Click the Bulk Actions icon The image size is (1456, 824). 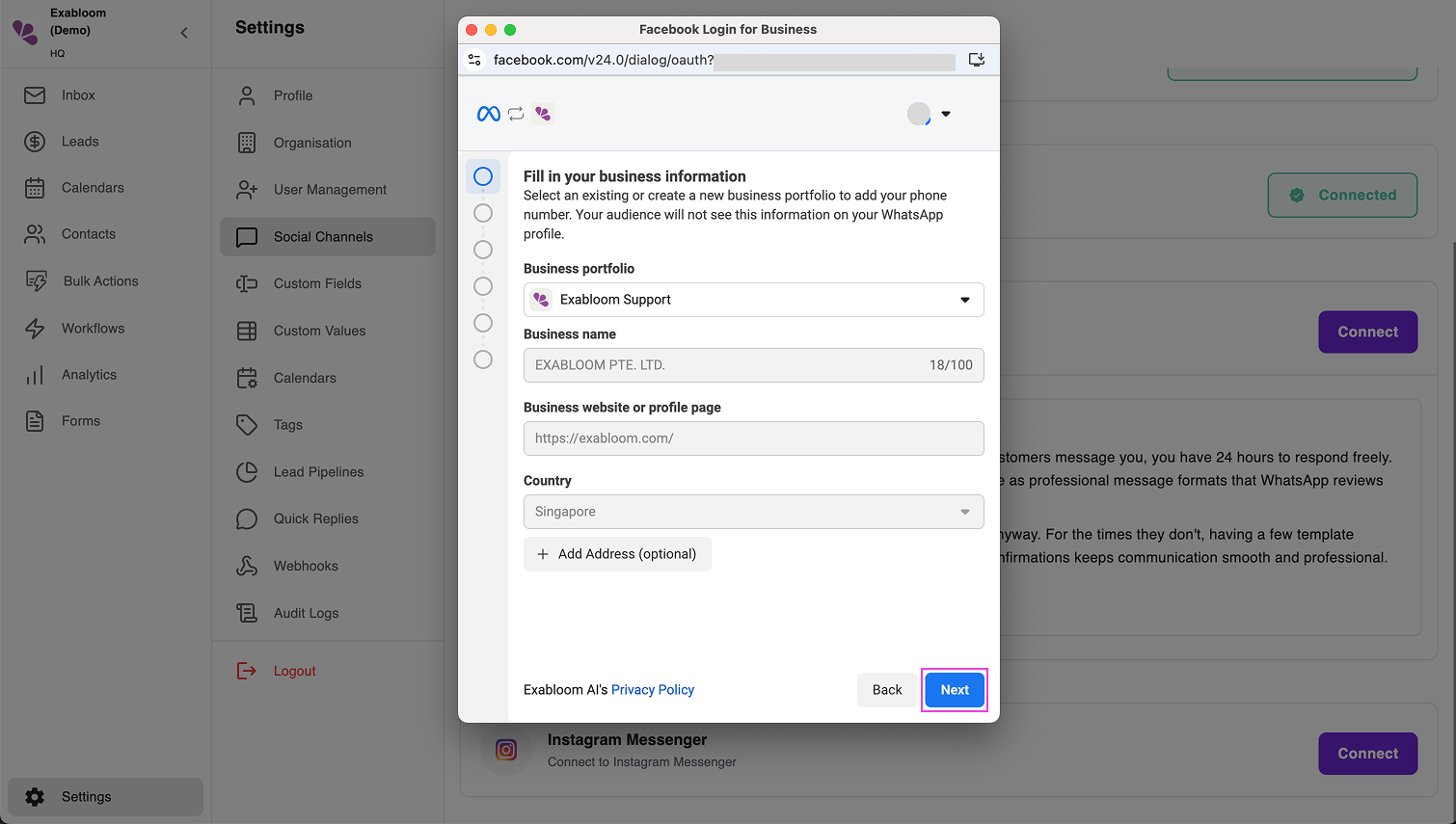pos(36,280)
